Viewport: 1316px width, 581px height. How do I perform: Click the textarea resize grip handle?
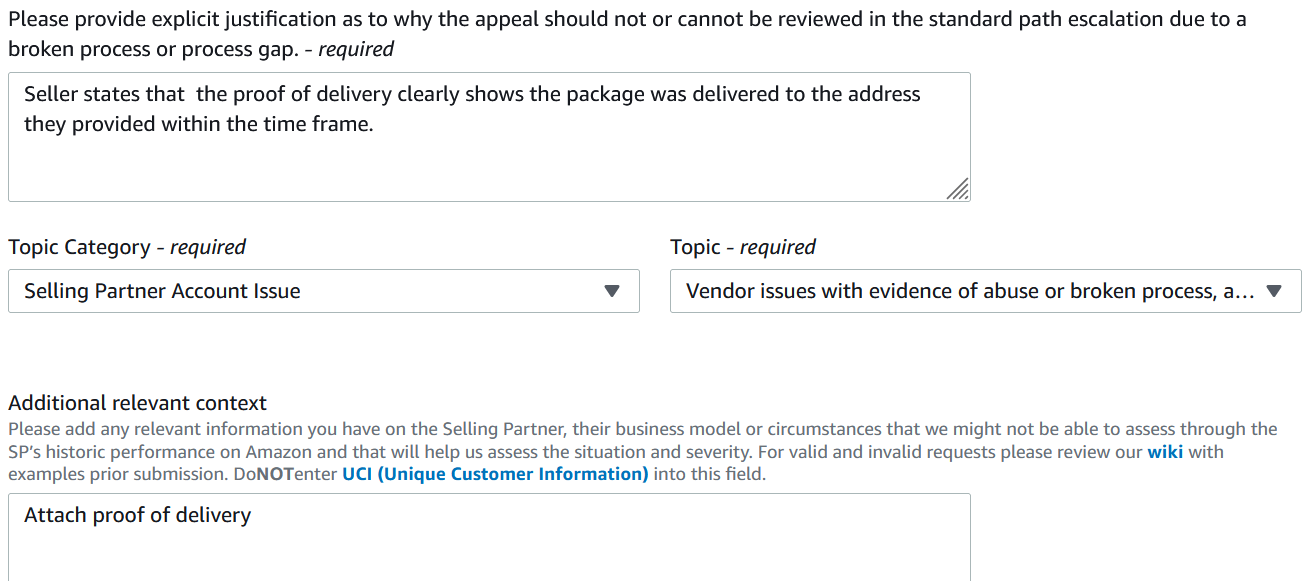pos(957,189)
